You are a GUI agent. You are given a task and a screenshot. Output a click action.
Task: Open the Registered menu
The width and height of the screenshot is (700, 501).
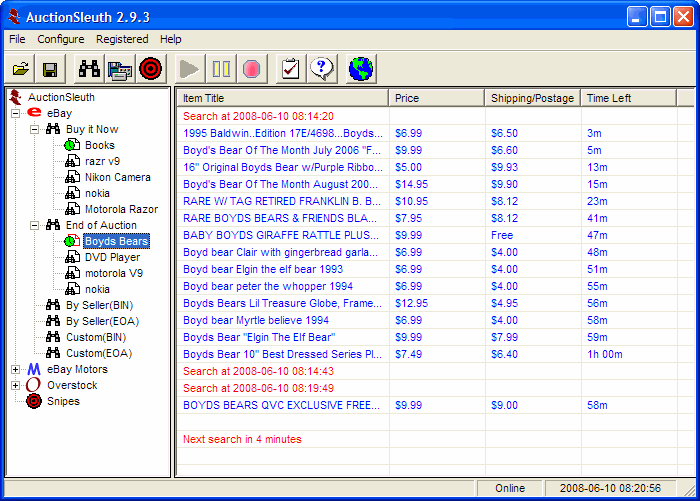(x=122, y=39)
